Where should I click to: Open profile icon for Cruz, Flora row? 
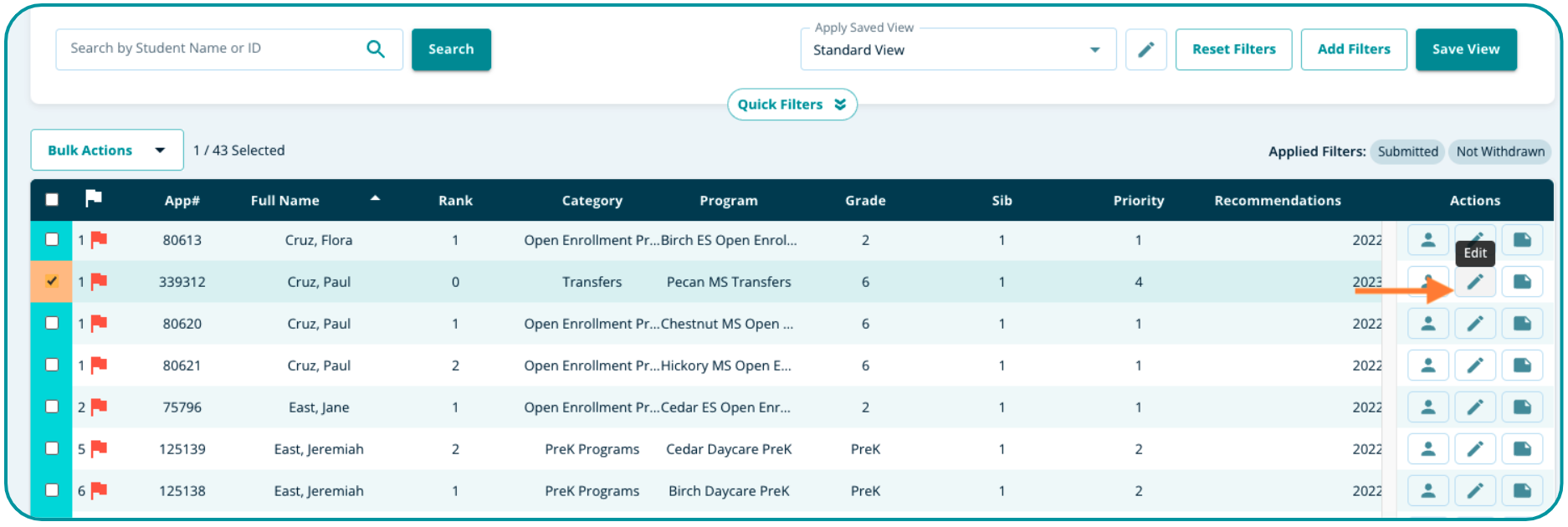click(x=1427, y=240)
